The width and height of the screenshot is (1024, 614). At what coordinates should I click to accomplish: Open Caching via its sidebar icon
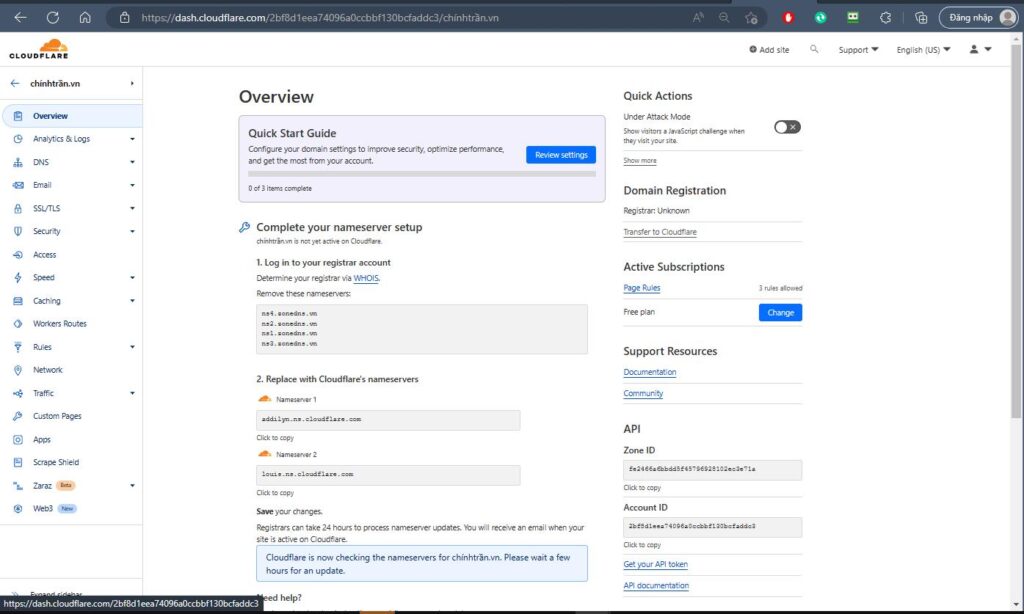click(20, 300)
